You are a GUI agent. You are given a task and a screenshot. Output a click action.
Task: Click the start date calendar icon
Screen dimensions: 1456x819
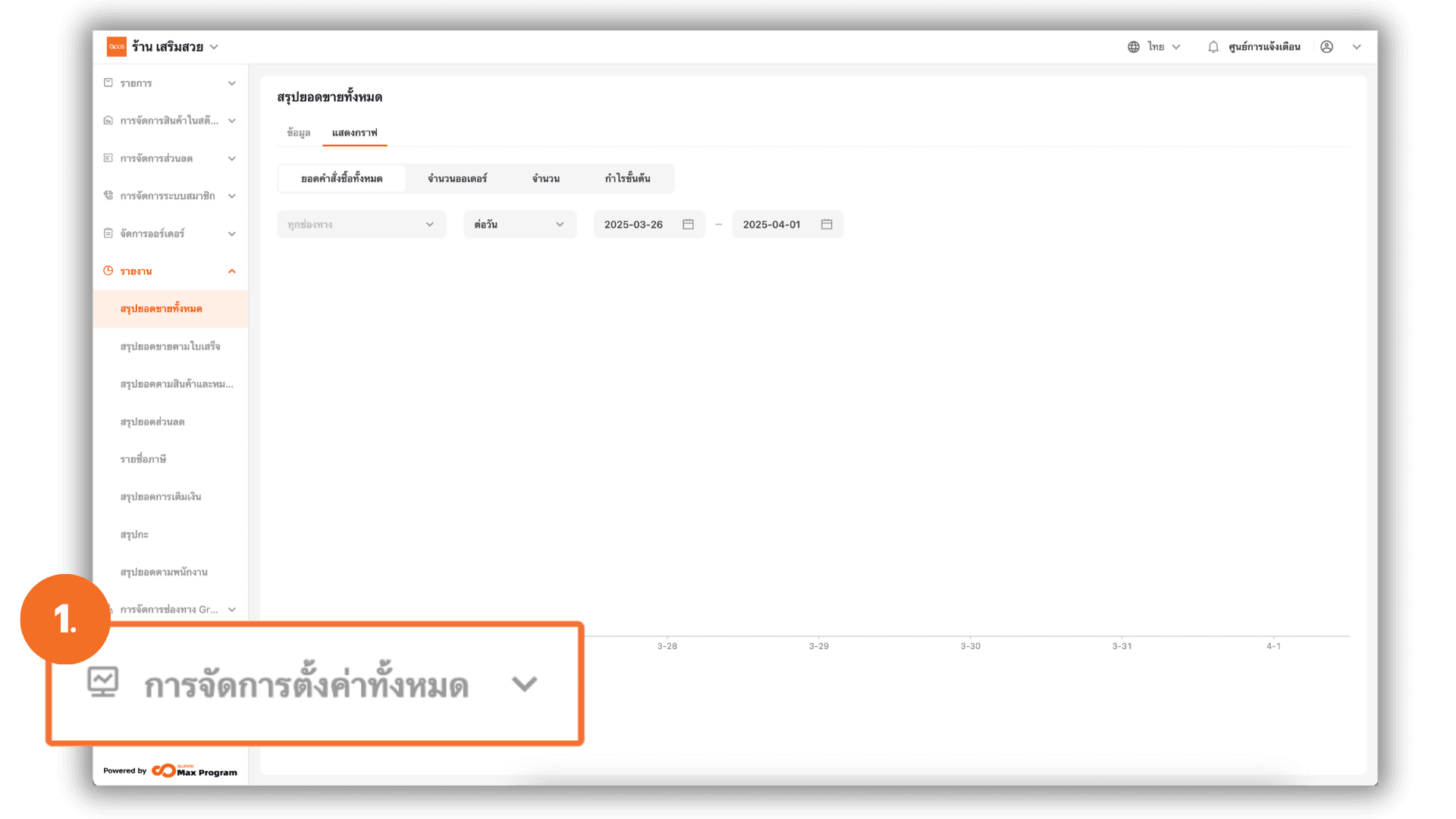[688, 224]
